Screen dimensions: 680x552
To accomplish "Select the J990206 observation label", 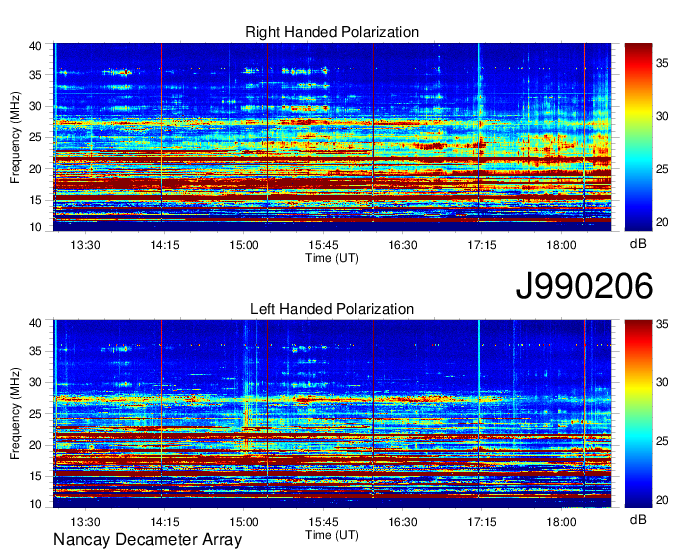I will [584, 286].
